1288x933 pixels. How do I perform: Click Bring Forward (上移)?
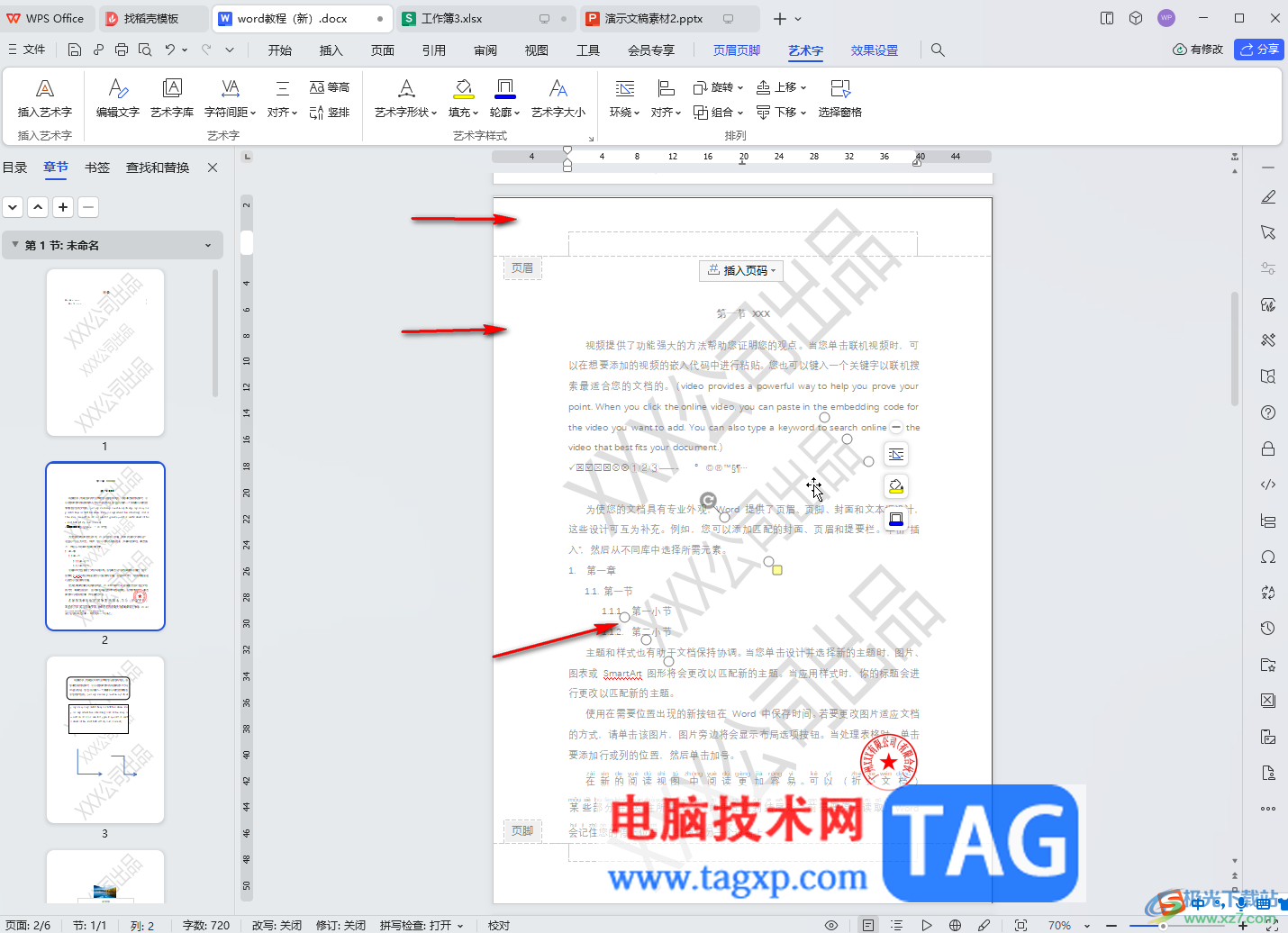(x=781, y=87)
